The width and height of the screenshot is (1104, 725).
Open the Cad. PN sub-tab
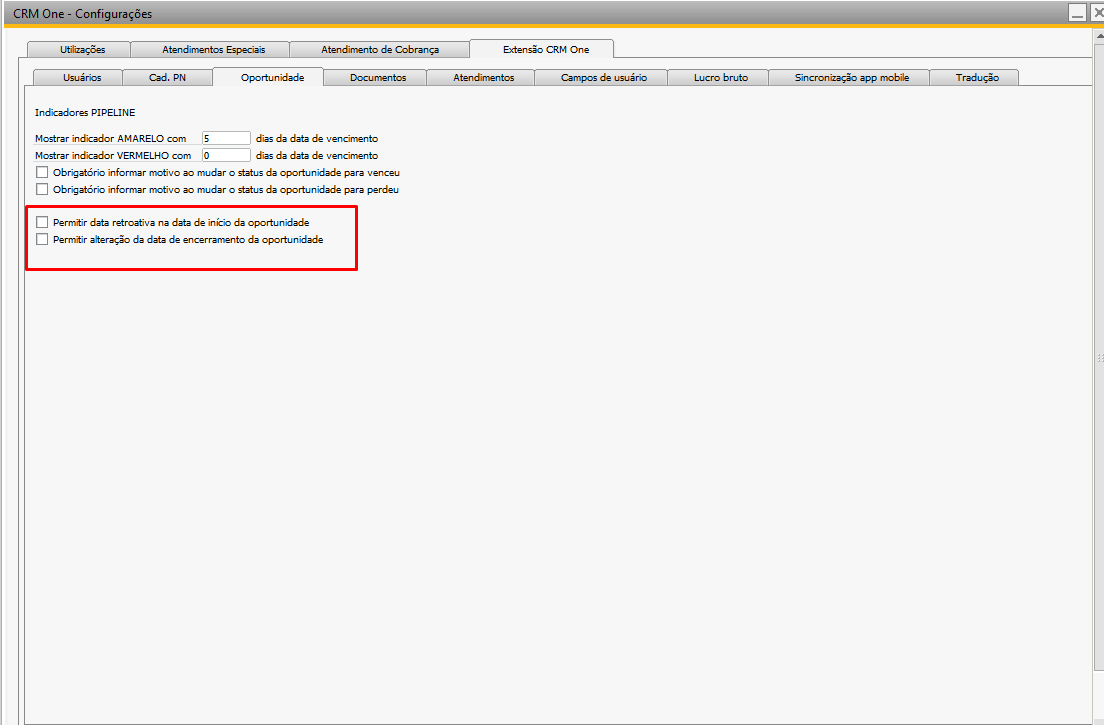[x=168, y=77]
